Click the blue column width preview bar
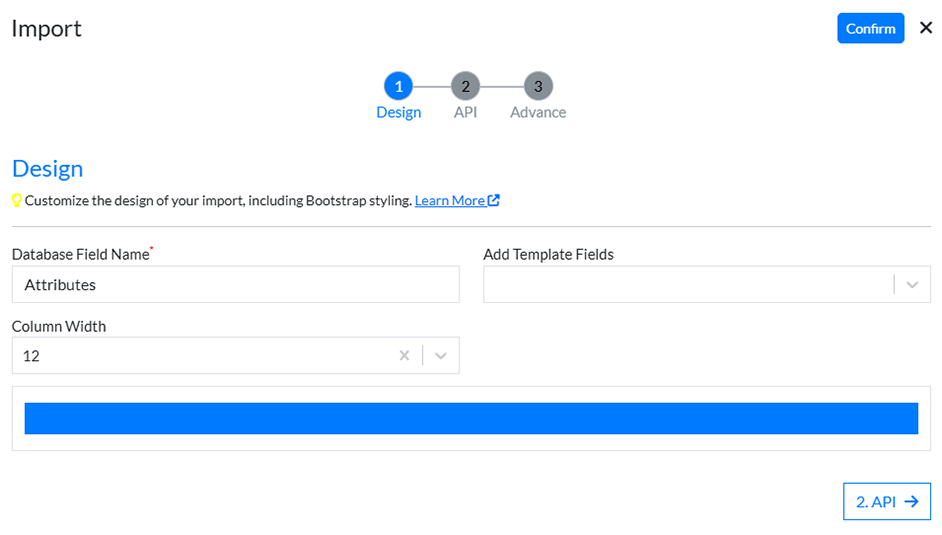942x535 pixels. (471, 418)
